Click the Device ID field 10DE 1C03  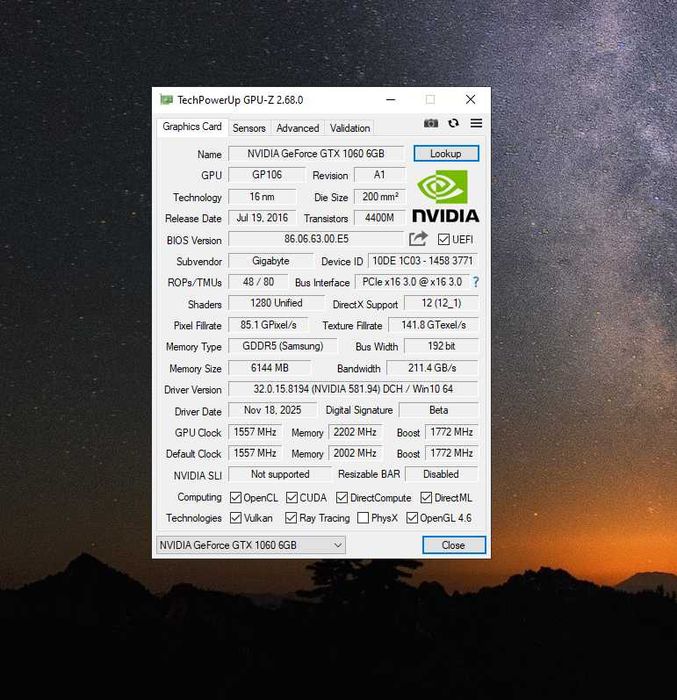pyautogui.click(x=422, y=261)
